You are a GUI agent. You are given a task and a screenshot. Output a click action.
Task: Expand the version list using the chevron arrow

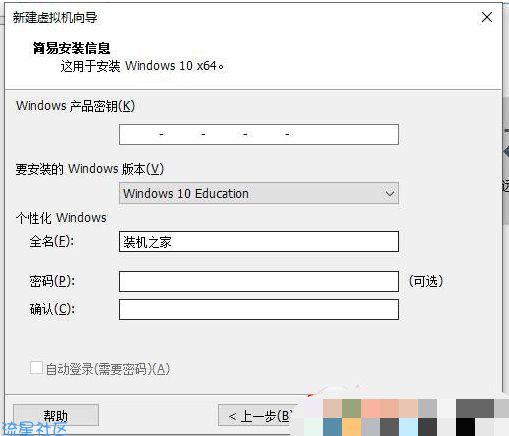(x=390, y=194)
